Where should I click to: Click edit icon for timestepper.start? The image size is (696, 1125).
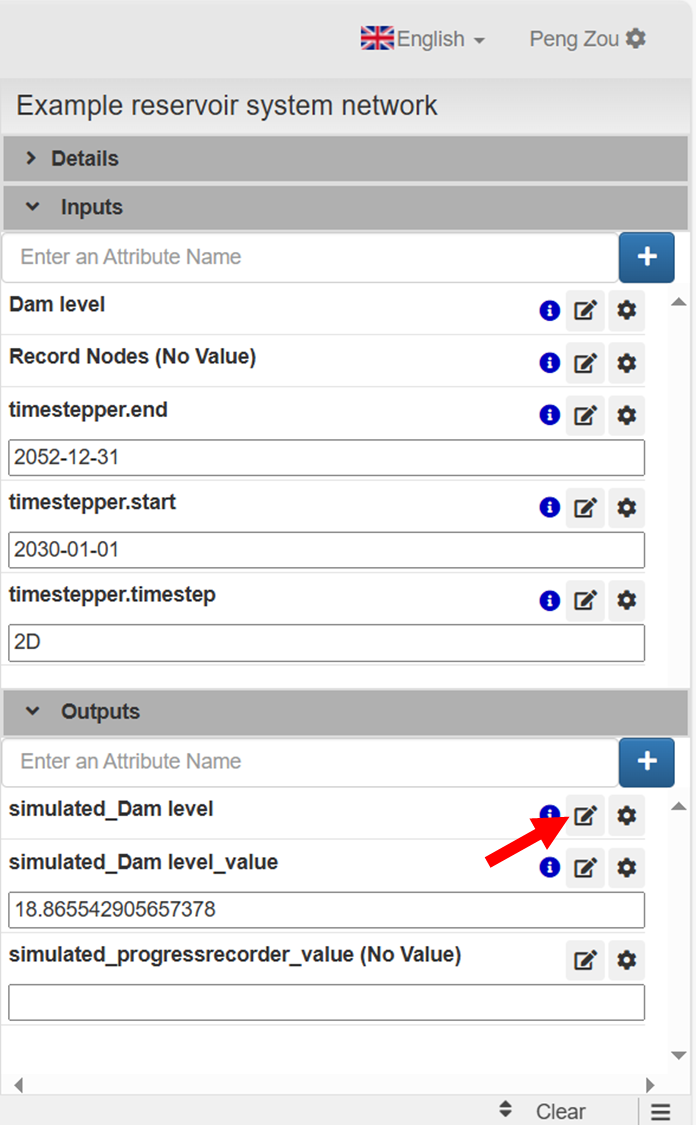585,508
